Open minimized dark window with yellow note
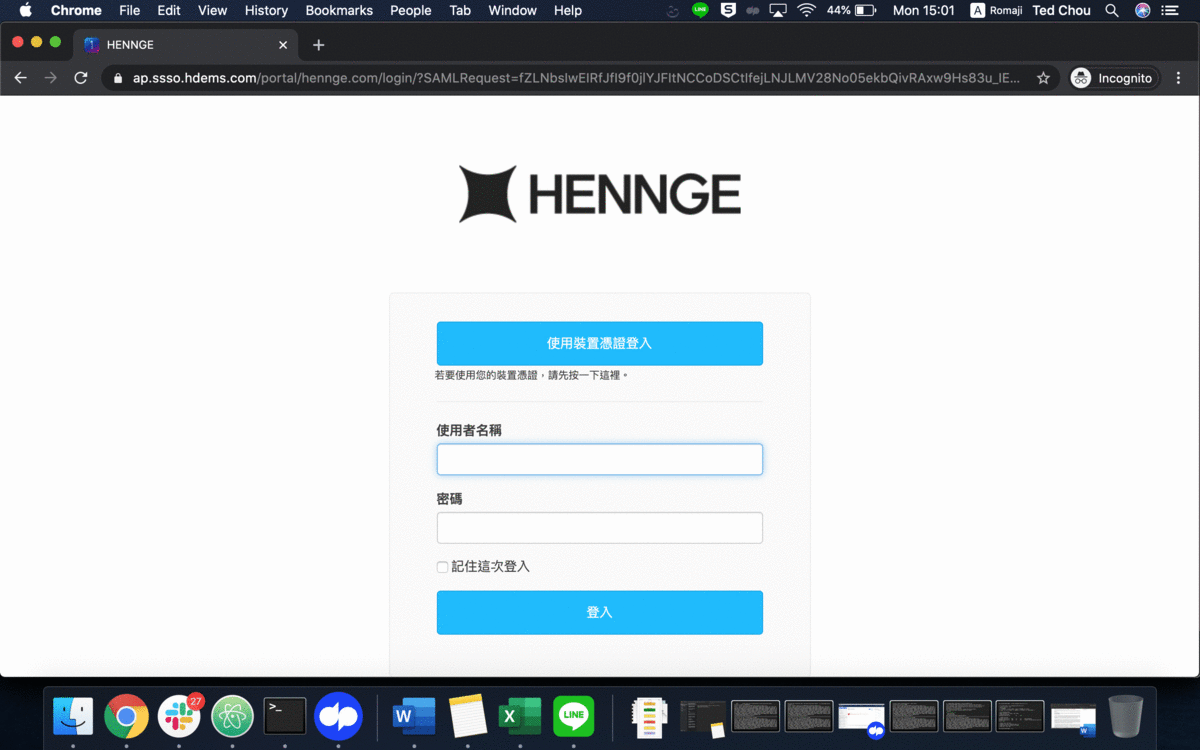Viewport: 1200px width, 750px height. (x=703, y=718)
